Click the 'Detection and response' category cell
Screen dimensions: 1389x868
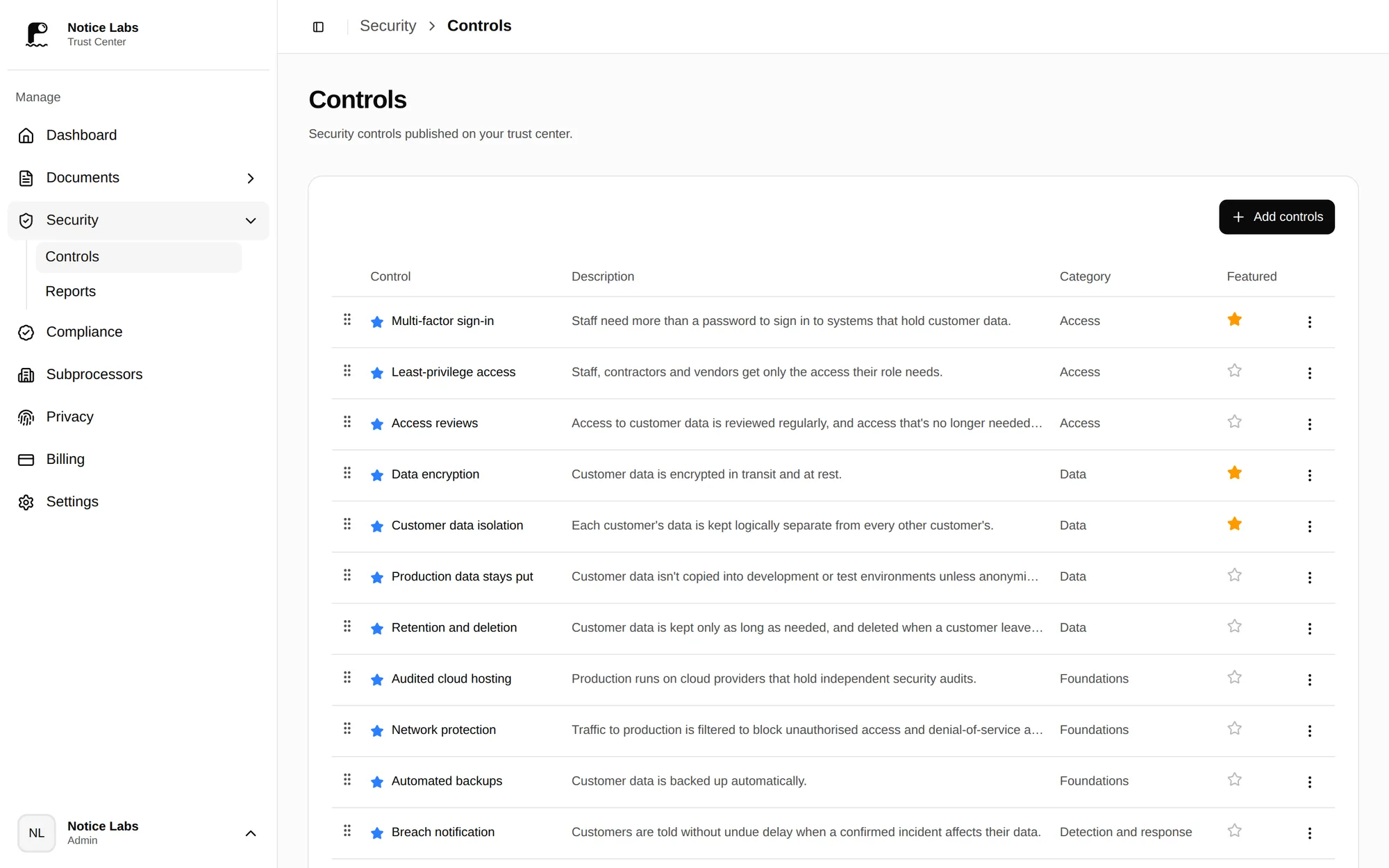coord(1126,832)
